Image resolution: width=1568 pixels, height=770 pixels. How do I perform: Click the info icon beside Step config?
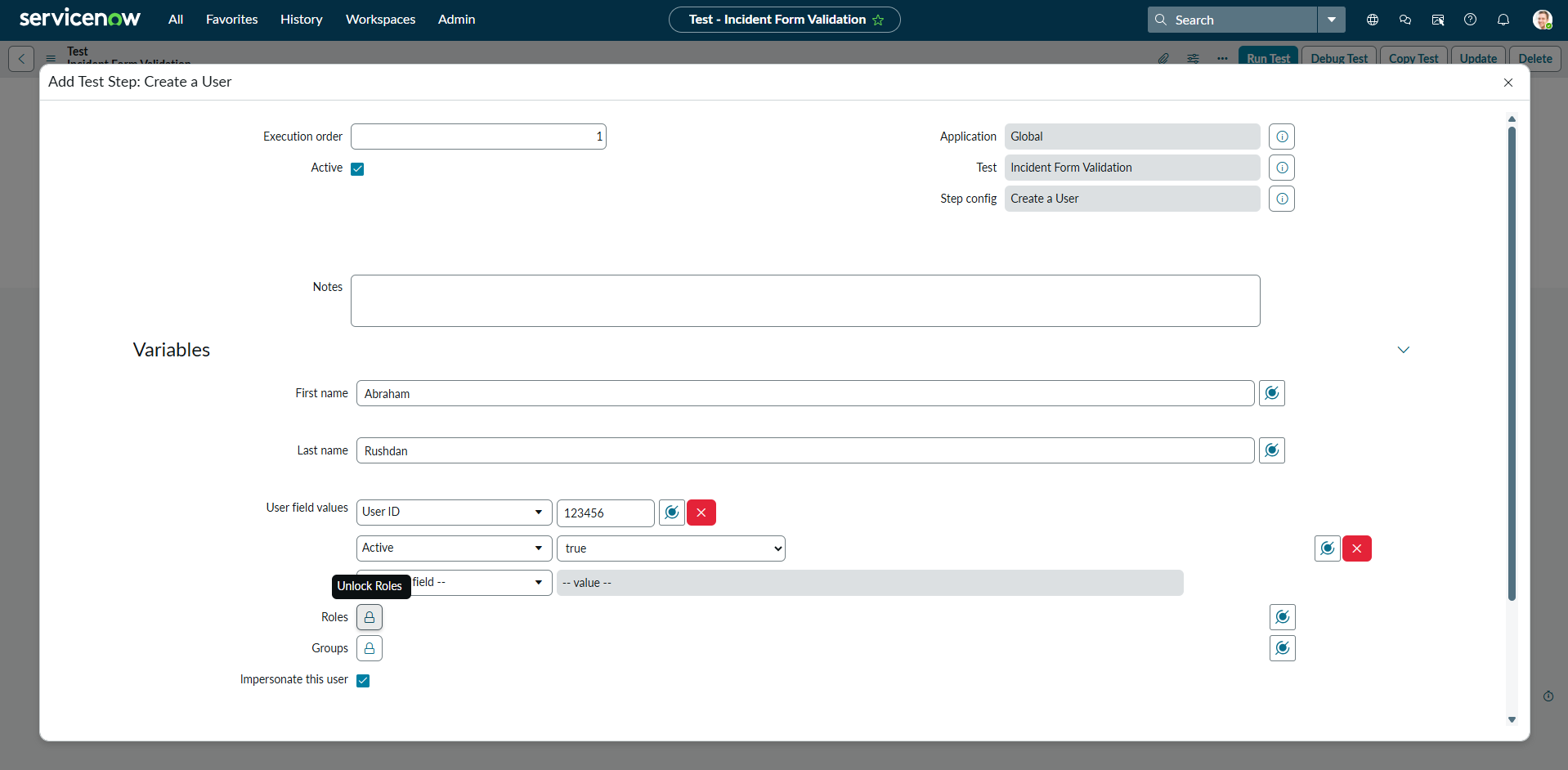pyautogui.click(x=1281, y=199)
